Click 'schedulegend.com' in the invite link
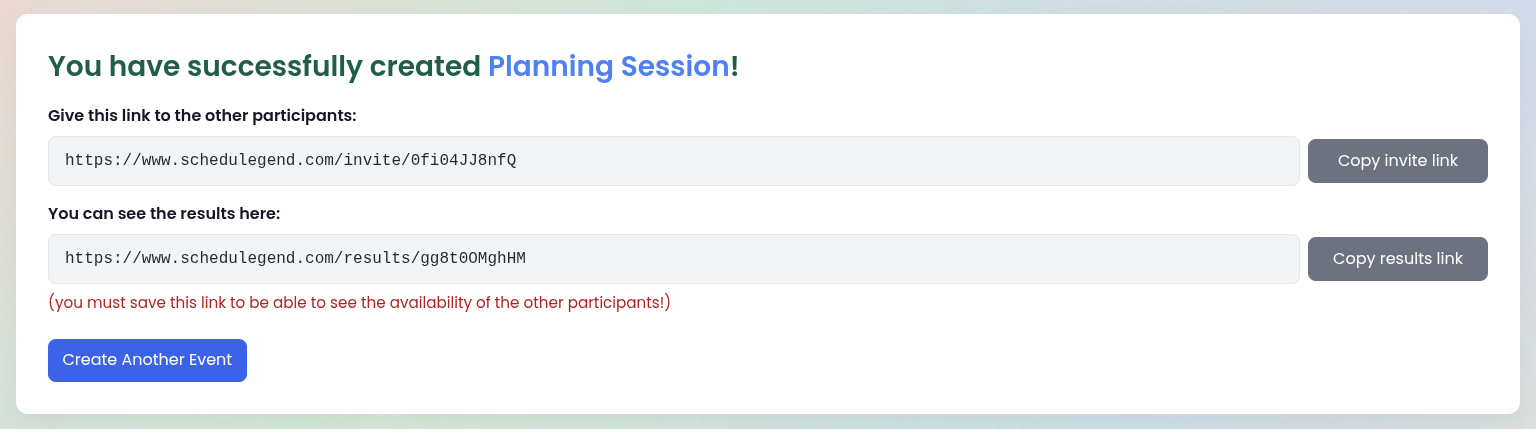 tap(257, 160)
